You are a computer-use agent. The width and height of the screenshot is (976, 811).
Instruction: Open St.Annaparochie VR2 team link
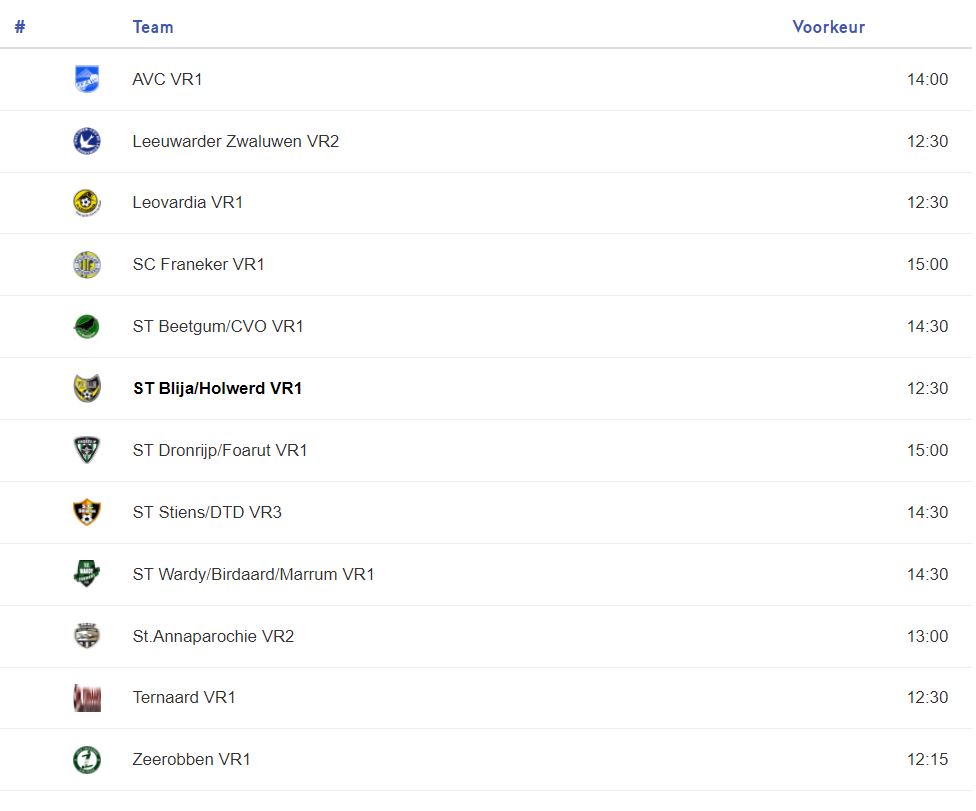(213, 636)
